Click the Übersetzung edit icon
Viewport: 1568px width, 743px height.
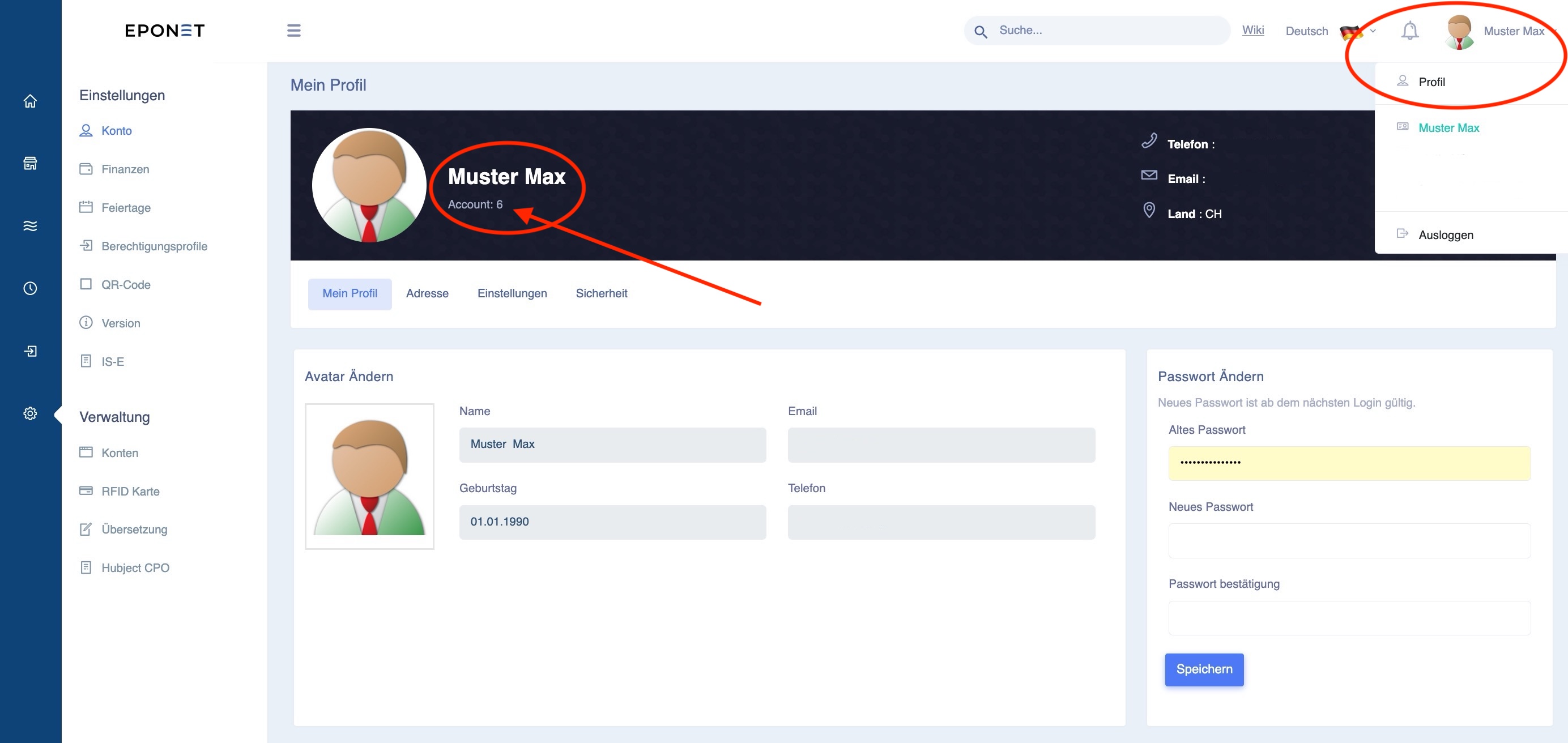point(86,529)
